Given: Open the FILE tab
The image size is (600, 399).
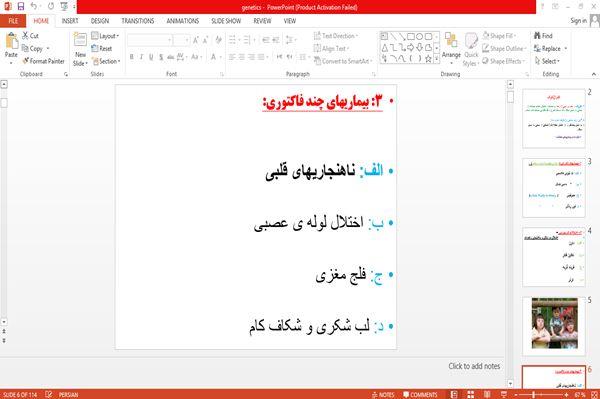Looking at the screenshot, I should (13, 21).
